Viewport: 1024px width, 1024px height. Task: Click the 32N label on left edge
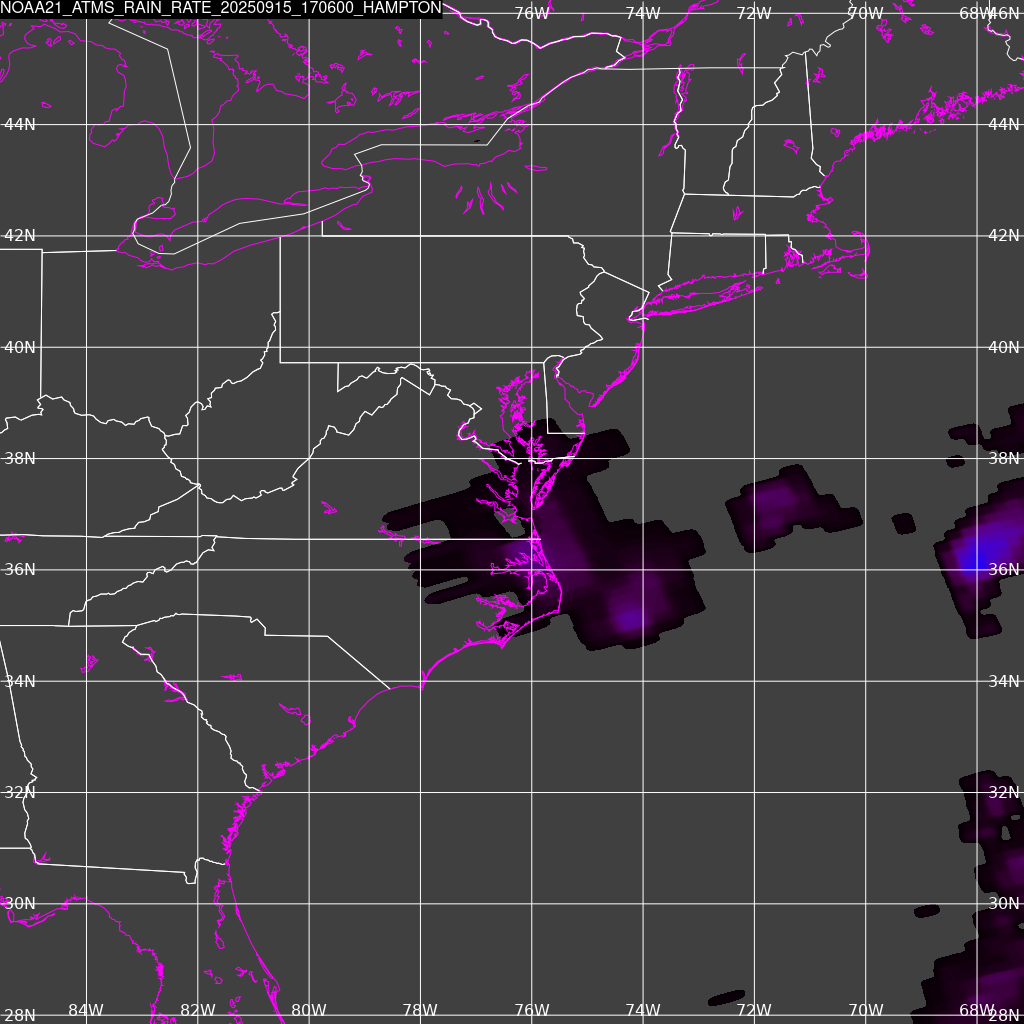[x=20, y=792]
